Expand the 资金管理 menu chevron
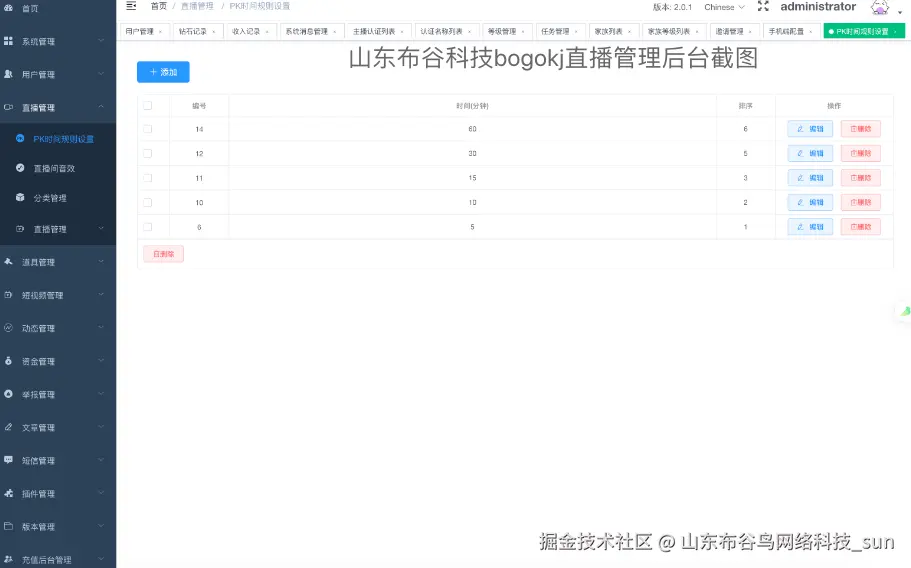The image size is (911, 568). tap(101, 361)
